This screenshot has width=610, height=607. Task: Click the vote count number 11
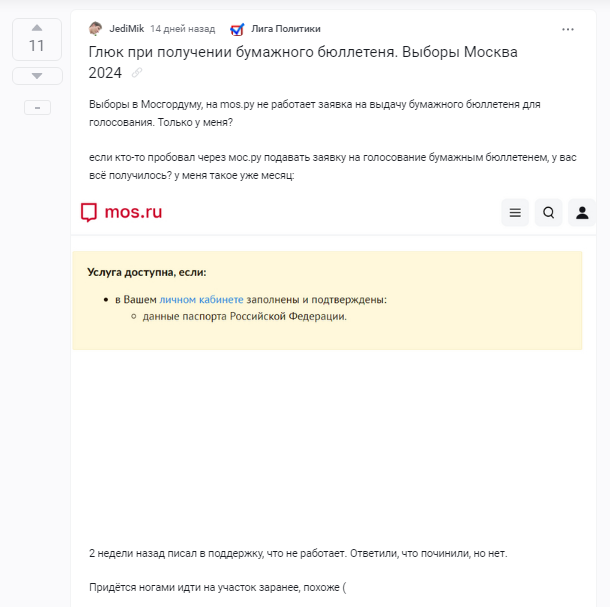(x=37, y=46)
